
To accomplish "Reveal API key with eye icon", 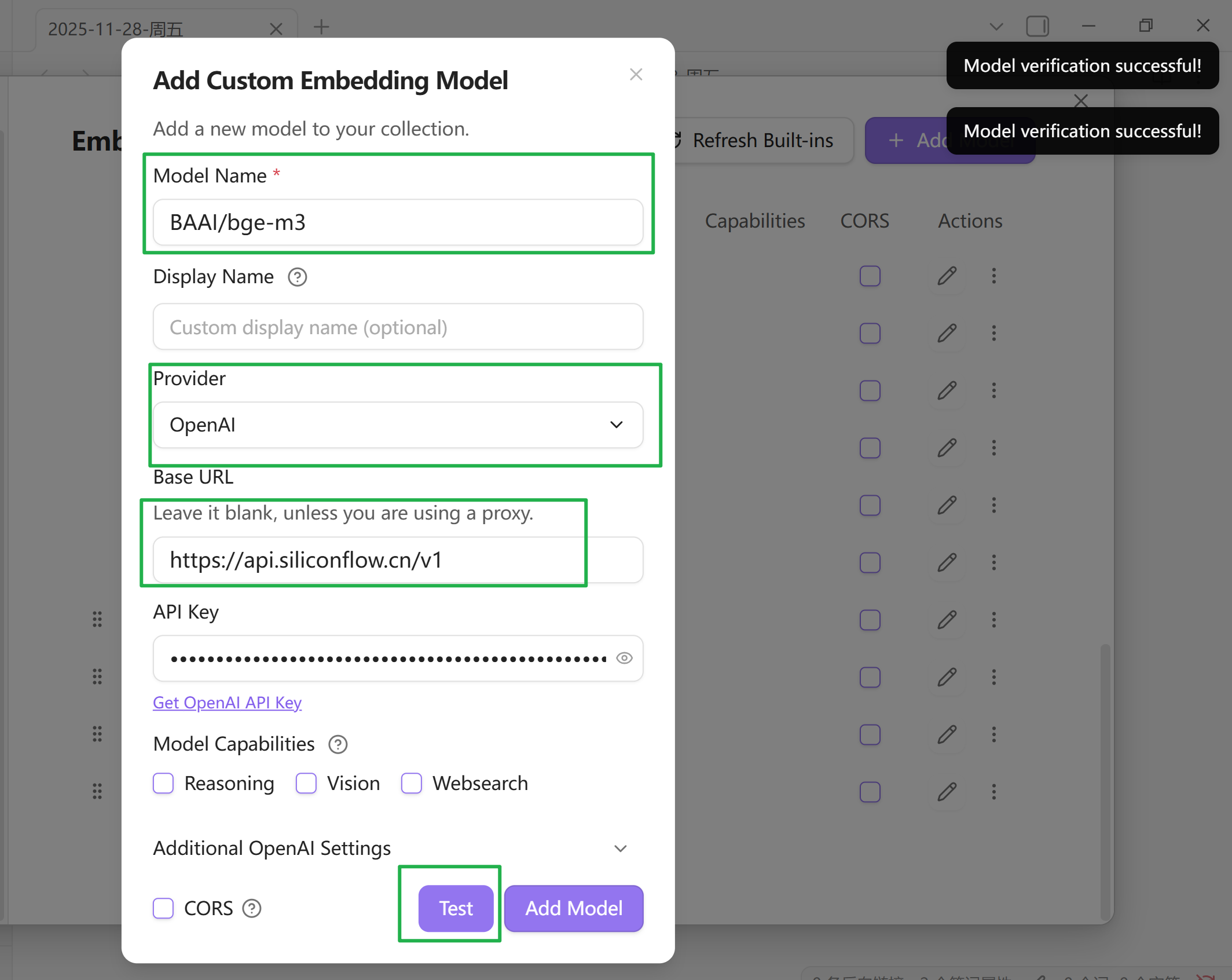I will tap(624, 658).
